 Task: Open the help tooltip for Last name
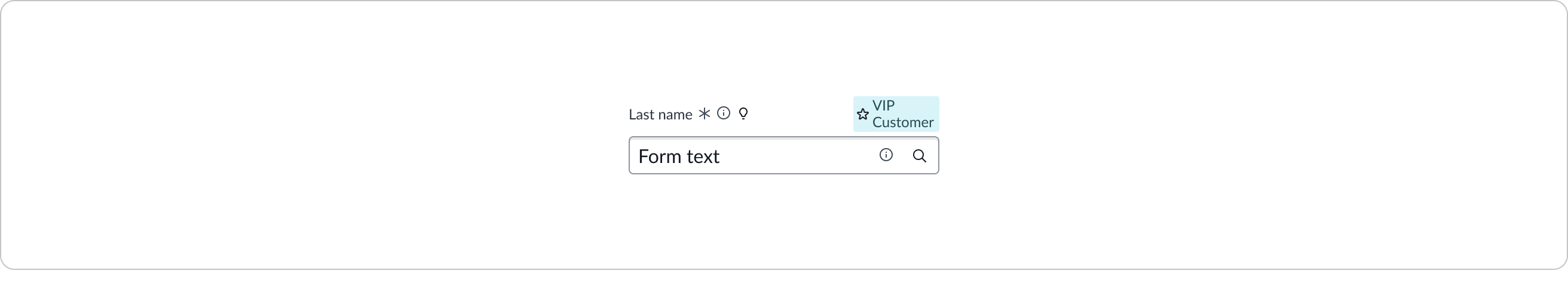click(723, 113)
